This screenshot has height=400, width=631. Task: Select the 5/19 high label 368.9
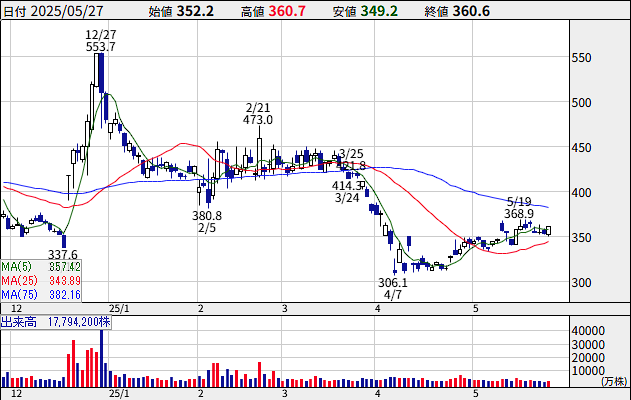[519, 213]
